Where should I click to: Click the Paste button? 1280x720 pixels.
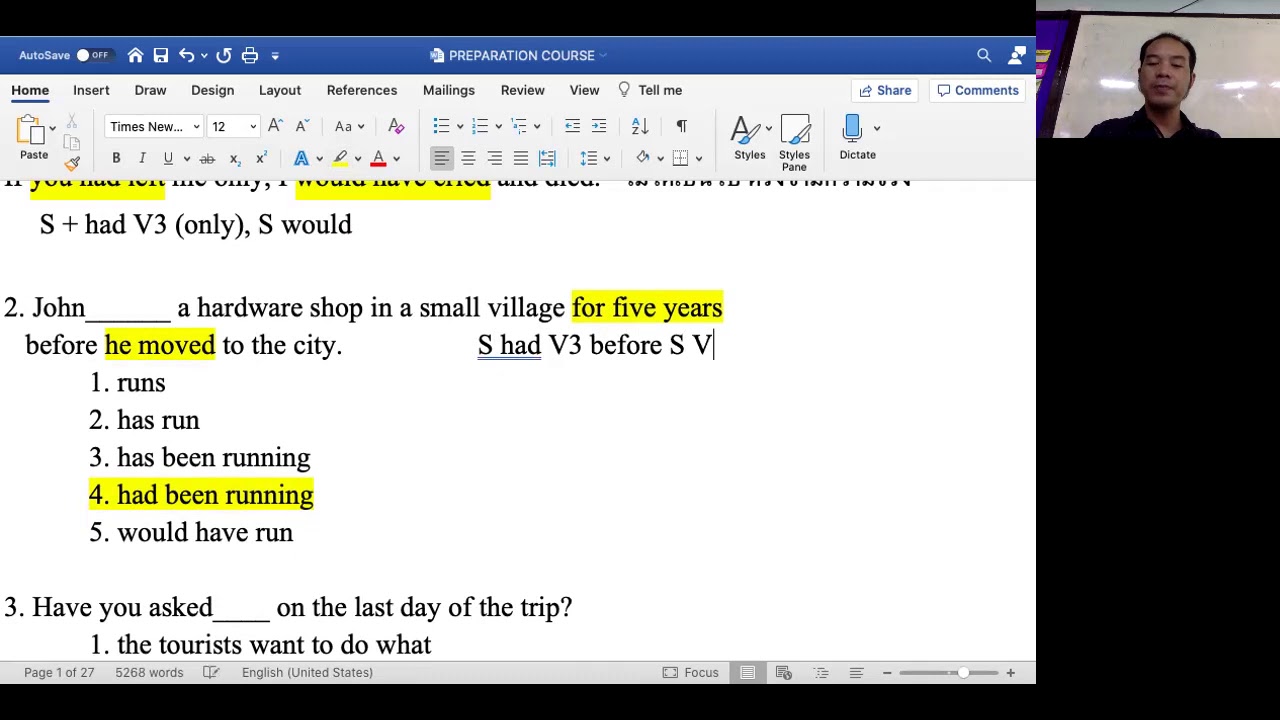[33, 137]
